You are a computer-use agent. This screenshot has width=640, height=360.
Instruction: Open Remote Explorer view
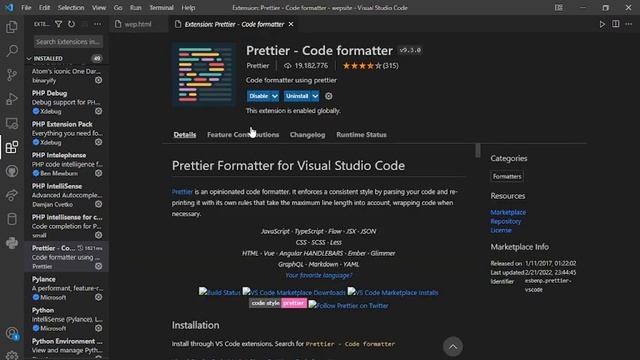coord(12,123)
